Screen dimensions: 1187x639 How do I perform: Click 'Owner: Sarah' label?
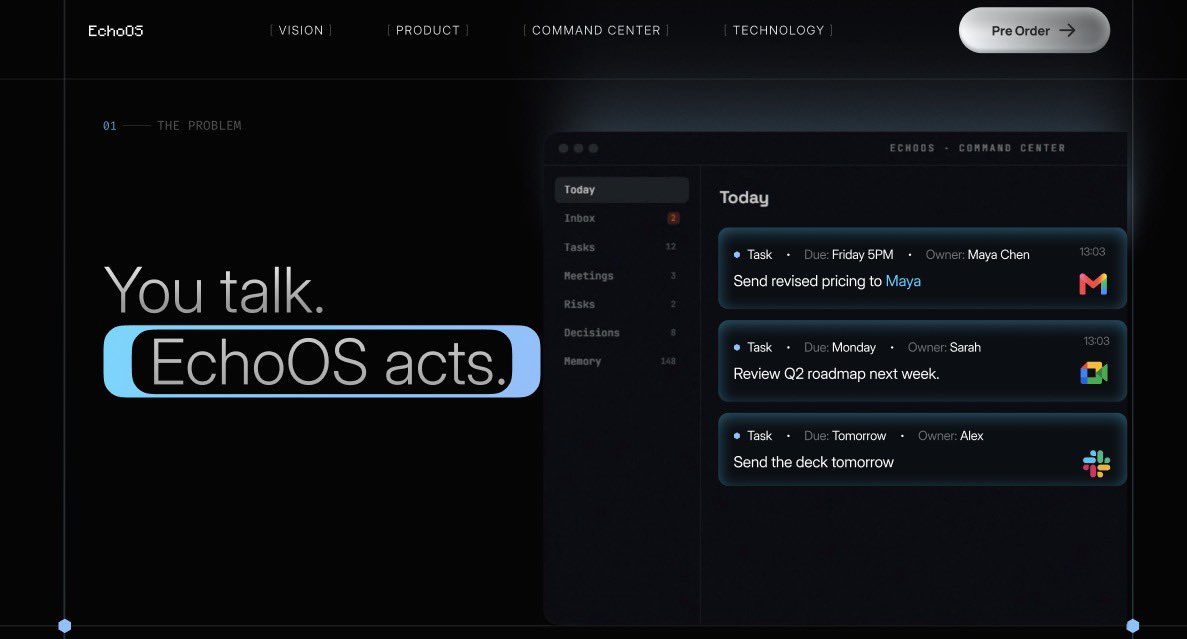944,348
